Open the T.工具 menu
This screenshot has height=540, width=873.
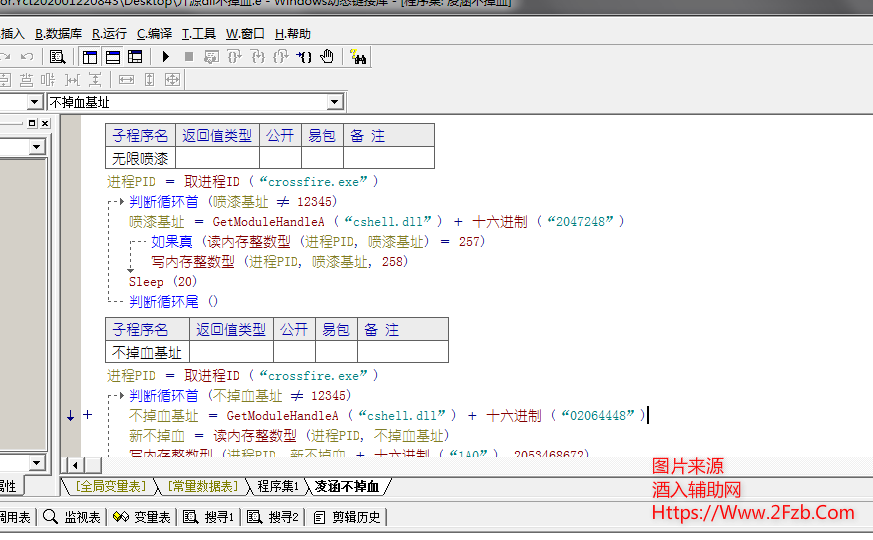198,33
